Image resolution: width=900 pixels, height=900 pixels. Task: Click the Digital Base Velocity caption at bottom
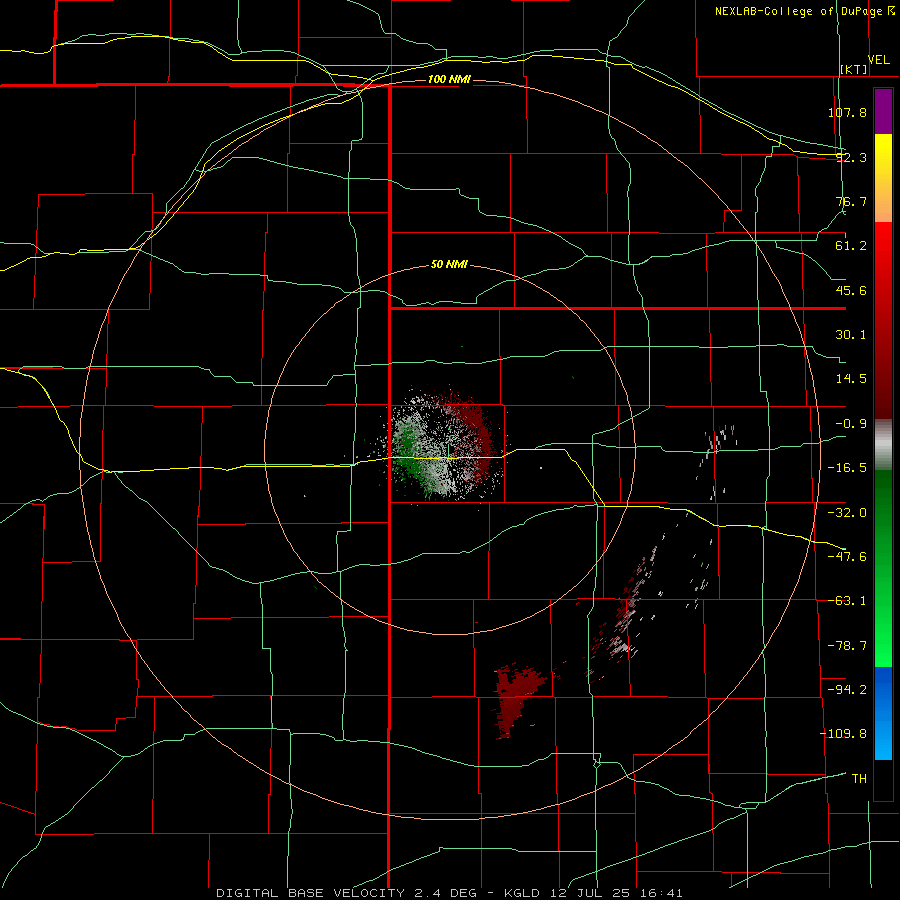point(449,893)
